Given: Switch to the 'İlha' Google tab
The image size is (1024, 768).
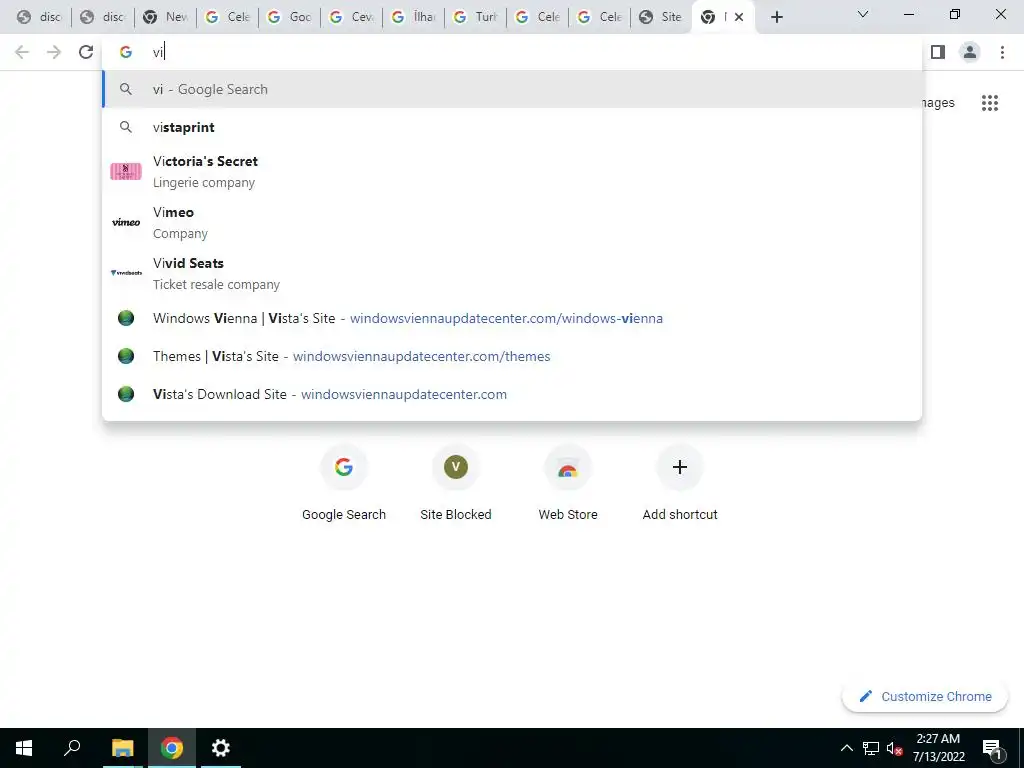Looking at the screenshot, I should point(413,18).
